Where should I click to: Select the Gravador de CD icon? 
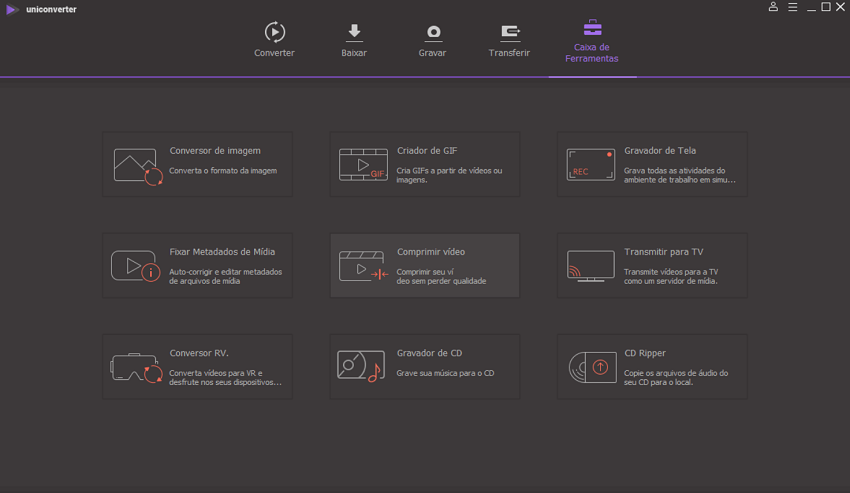(361, 367)
